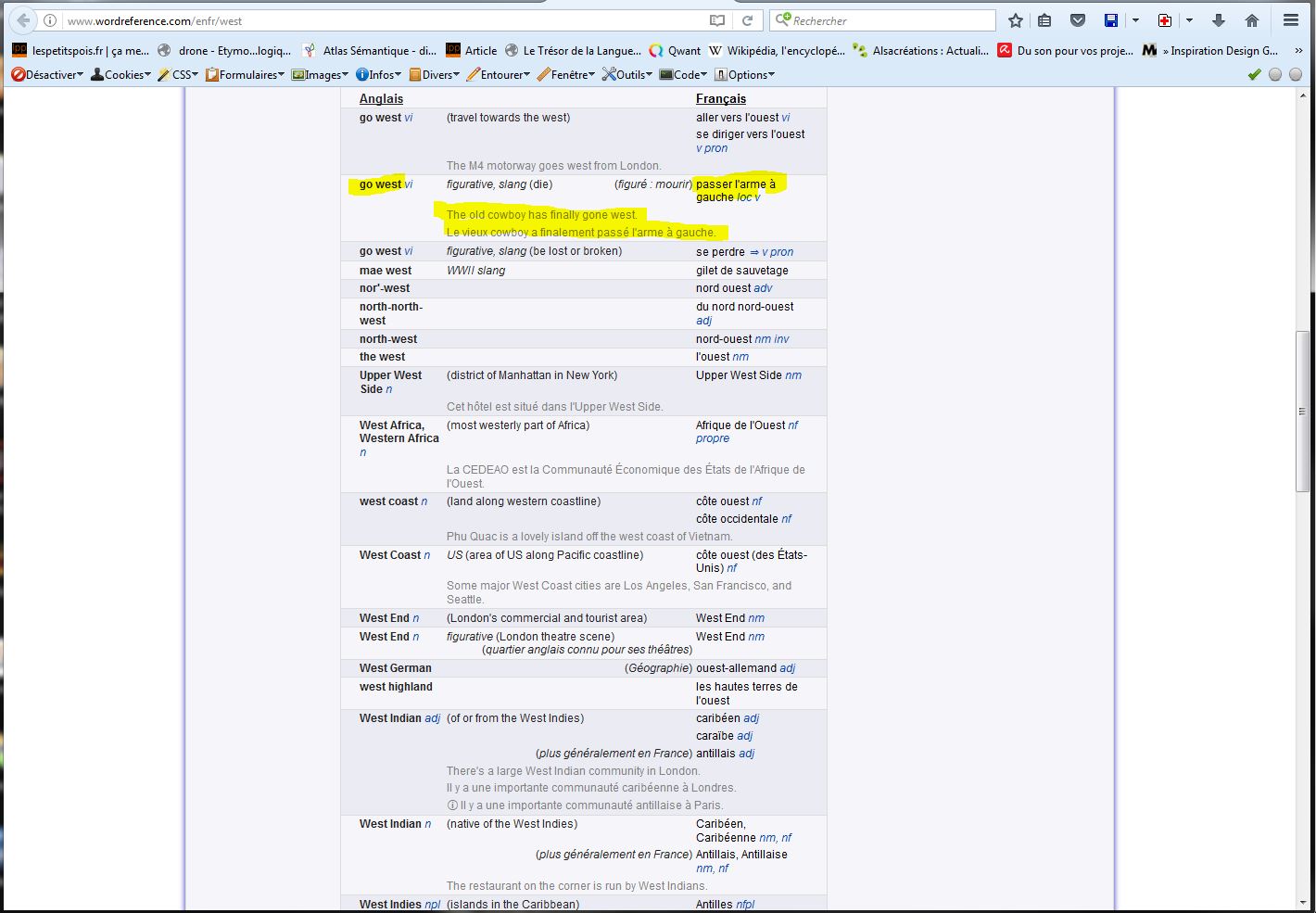Viewport: 1316px width, 913px height.
Task: Open the Wikipédia bookmark
Action: [x=777, y=51]
